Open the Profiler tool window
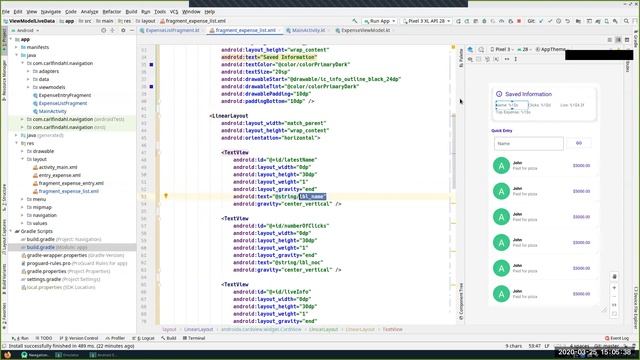The width and height of the screenshot is (640, 360). (115, 338)
